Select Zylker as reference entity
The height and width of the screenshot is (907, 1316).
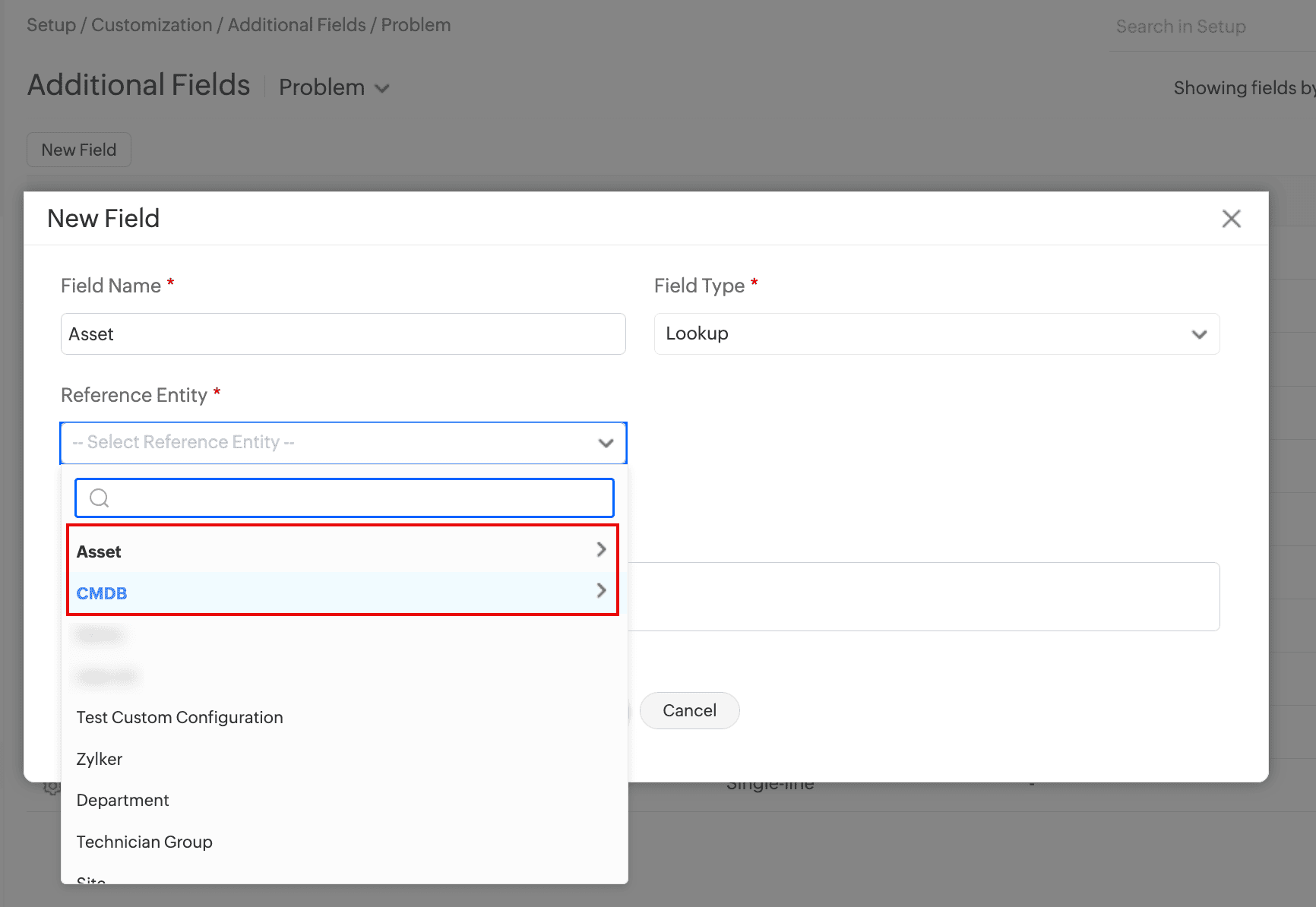[100, 759]
